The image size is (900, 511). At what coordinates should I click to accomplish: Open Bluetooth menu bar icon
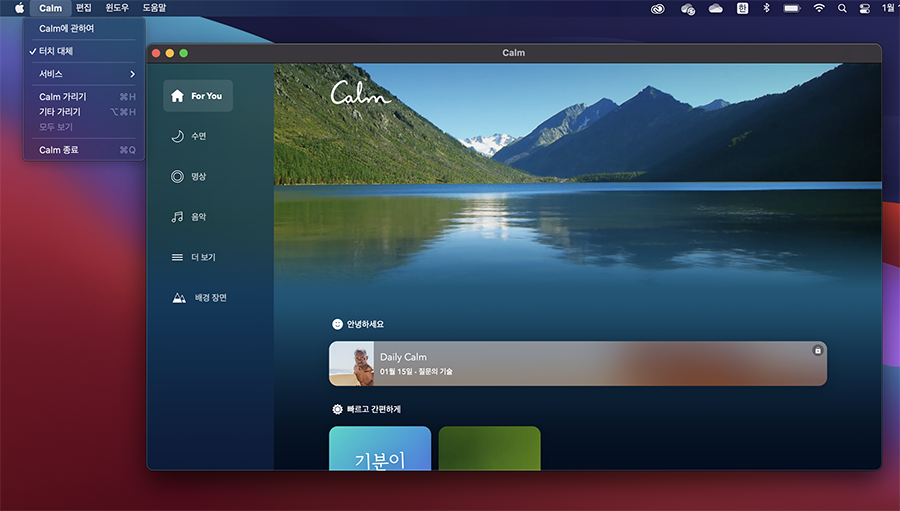tap(766, 8)
